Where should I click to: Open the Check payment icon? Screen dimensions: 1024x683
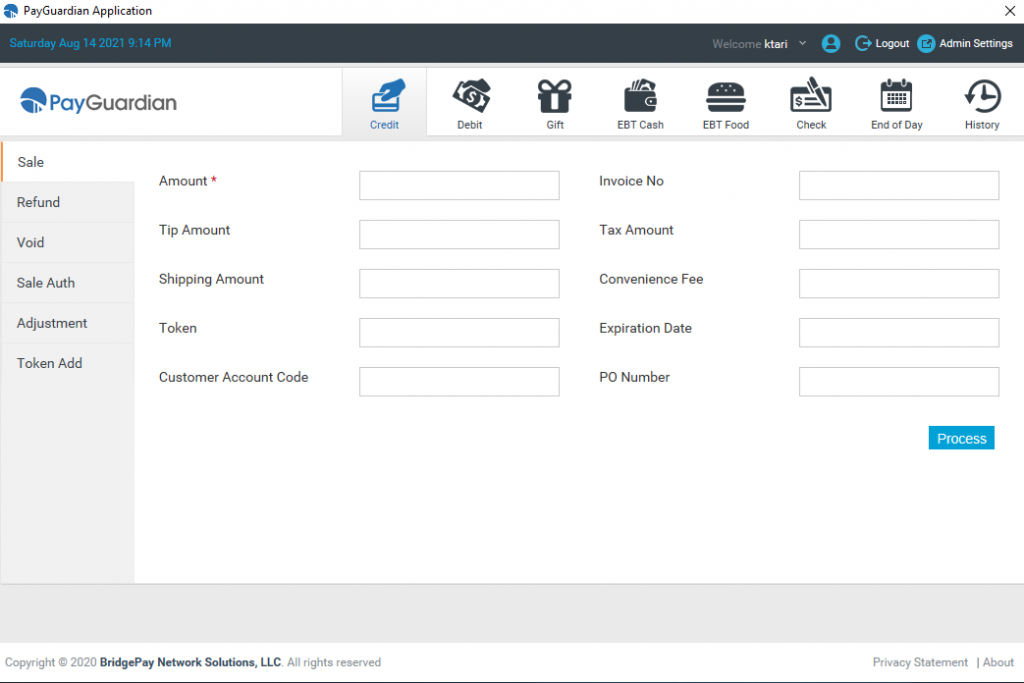[811, 97]
